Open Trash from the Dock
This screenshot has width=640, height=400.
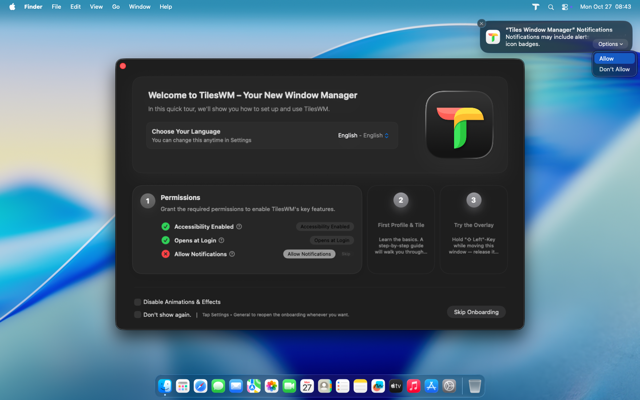(475, 386)
